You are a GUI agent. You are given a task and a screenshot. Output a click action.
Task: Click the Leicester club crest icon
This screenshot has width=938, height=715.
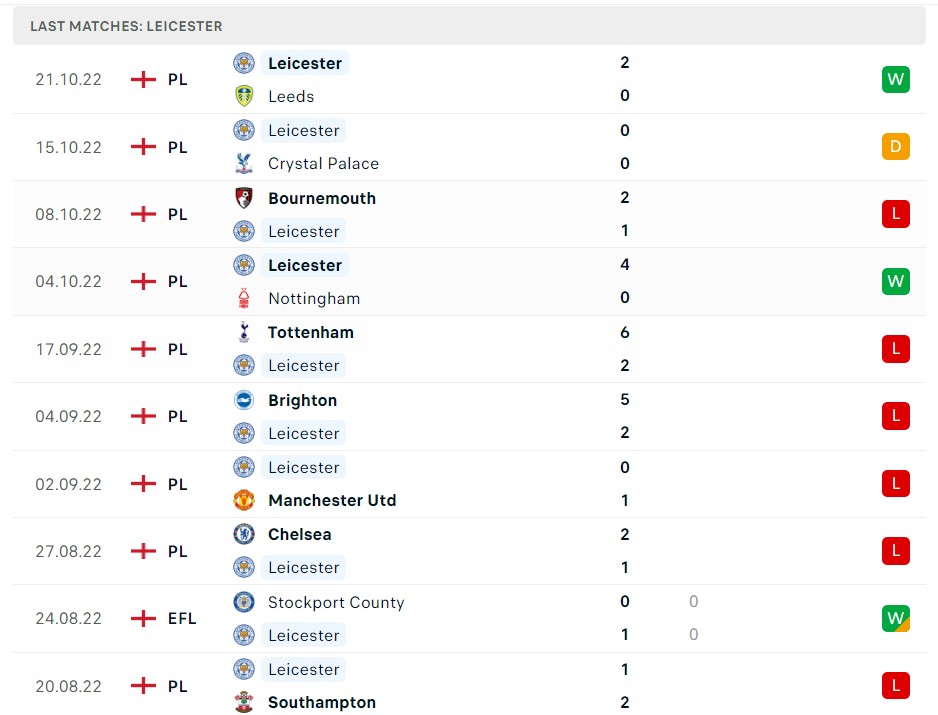(244, 63)
